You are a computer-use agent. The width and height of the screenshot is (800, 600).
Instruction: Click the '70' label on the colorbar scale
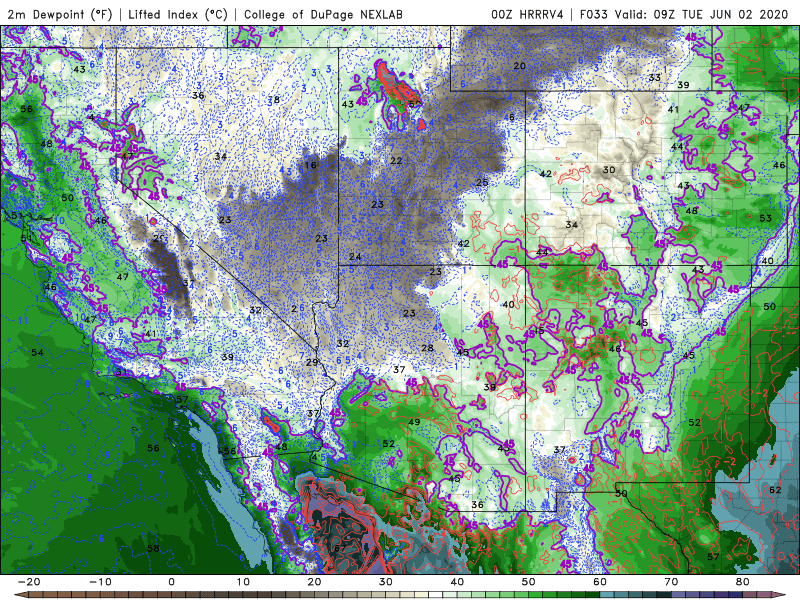671,582
